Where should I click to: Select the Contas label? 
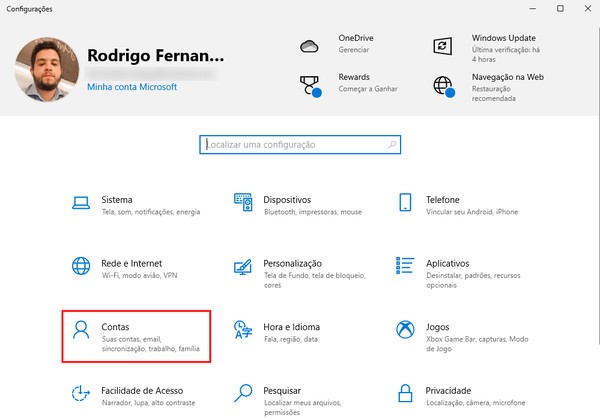tap(115, 327)
